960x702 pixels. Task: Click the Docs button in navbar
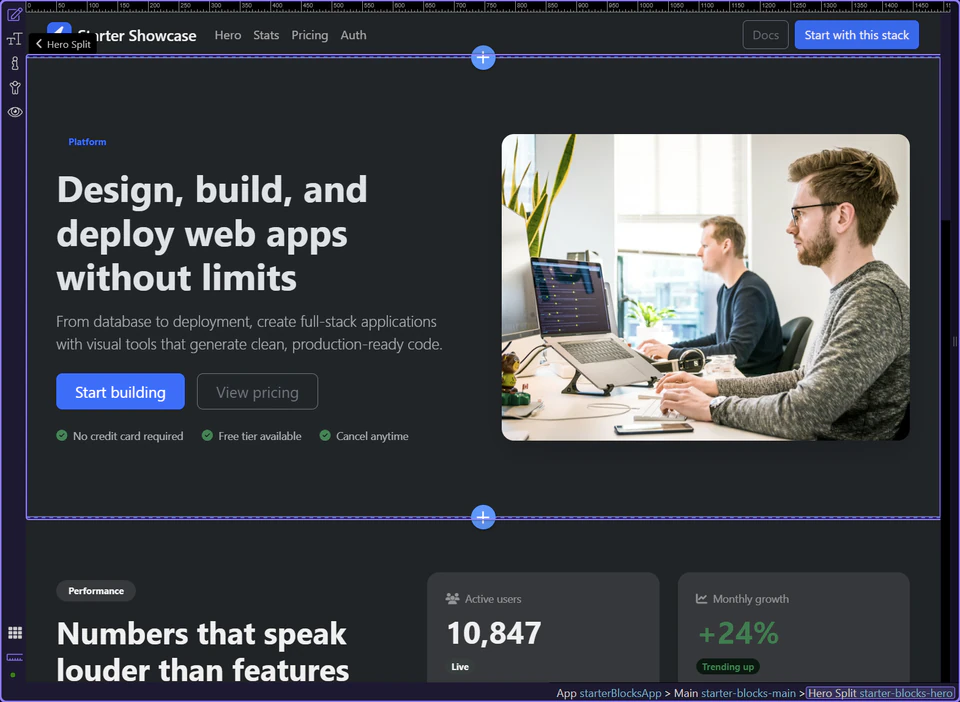pyautogui.click(x=765, y=35)
